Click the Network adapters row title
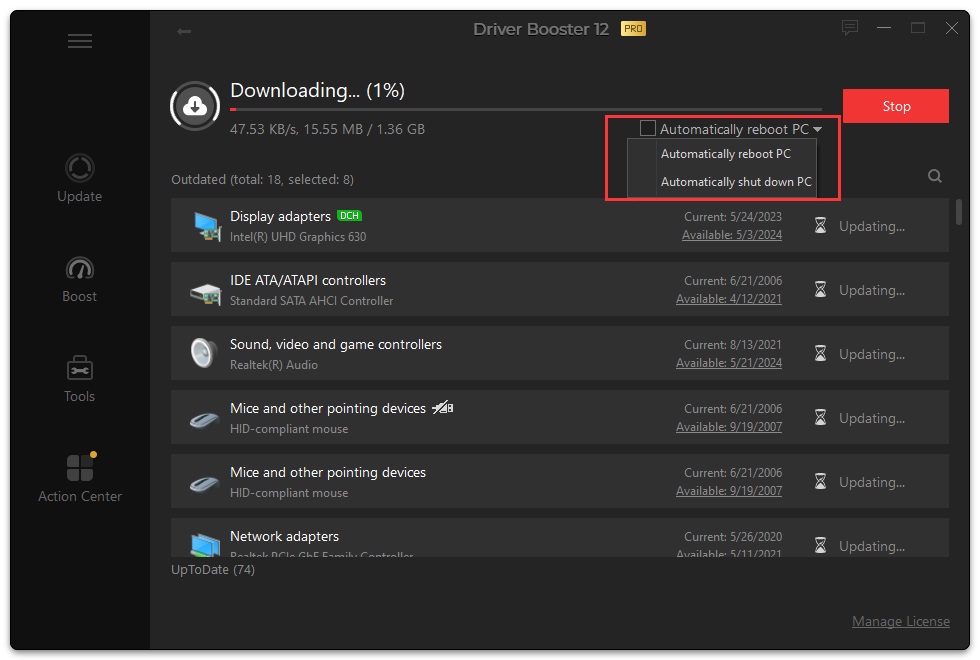 [x=284, y=536]
